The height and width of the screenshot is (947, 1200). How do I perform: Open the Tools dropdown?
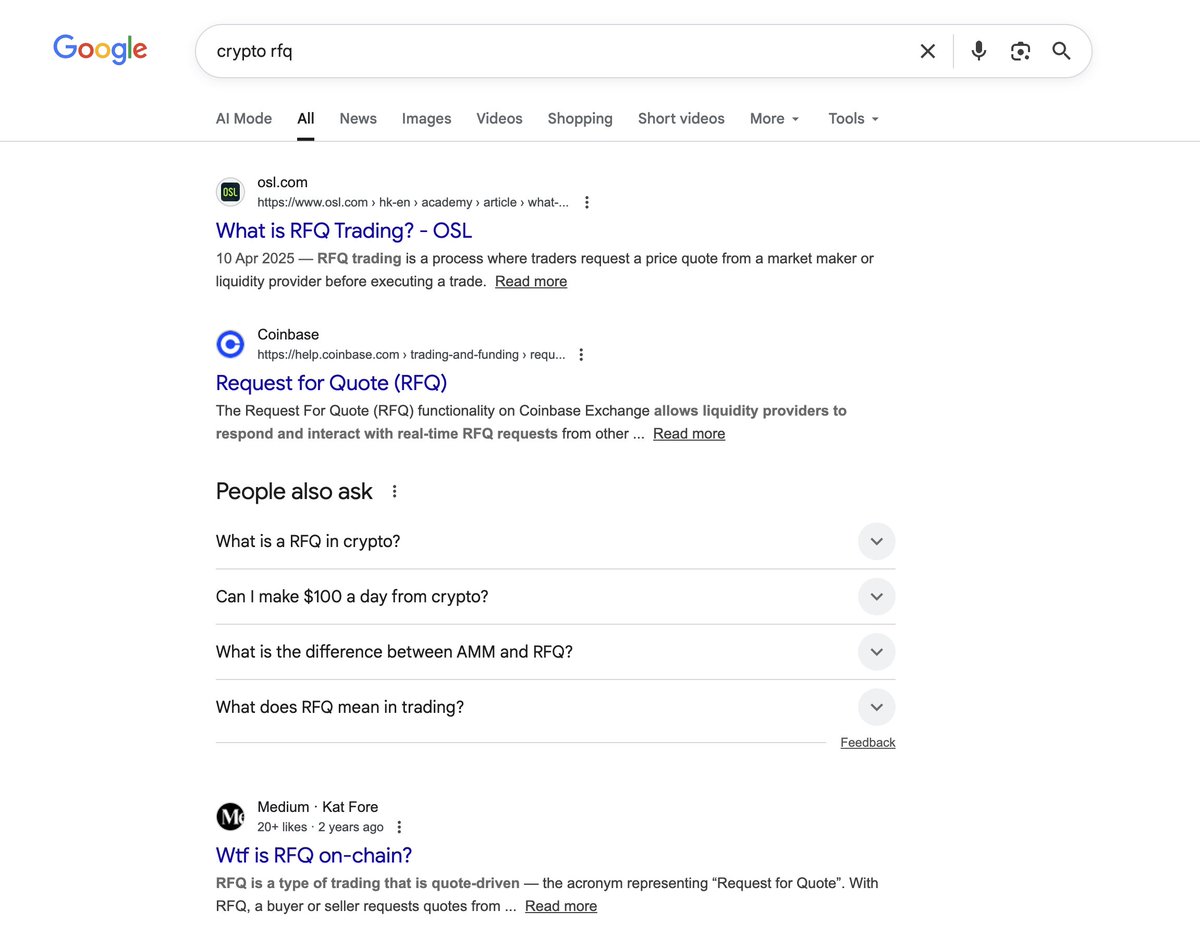pos(854,118)
